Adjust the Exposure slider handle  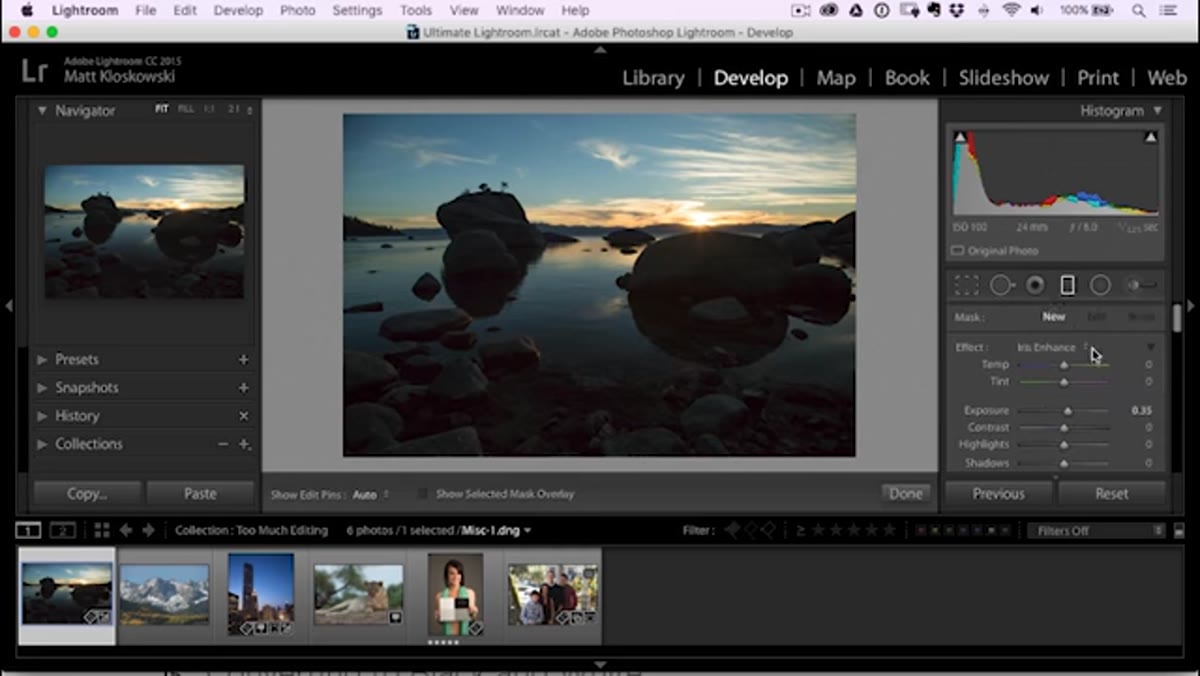tap(1068, 411)
